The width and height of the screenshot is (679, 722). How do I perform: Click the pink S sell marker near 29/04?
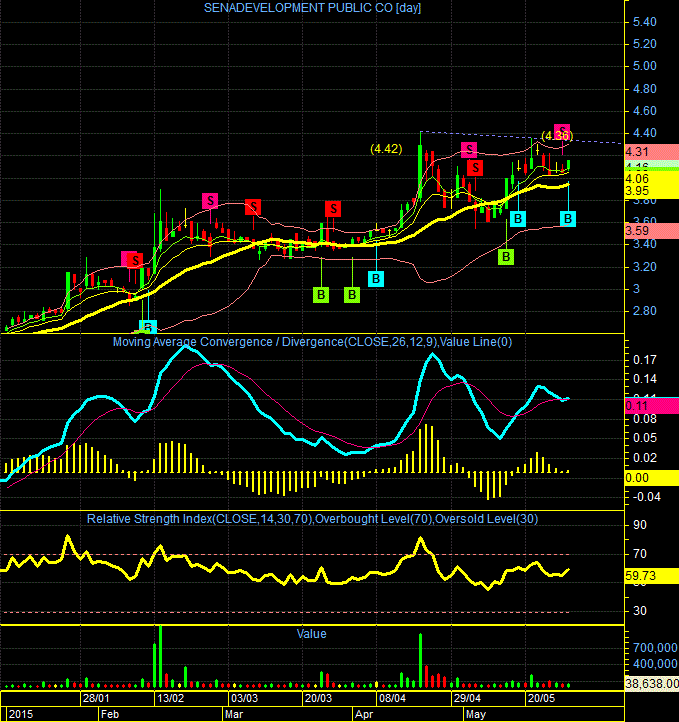[x=469, y=150]
